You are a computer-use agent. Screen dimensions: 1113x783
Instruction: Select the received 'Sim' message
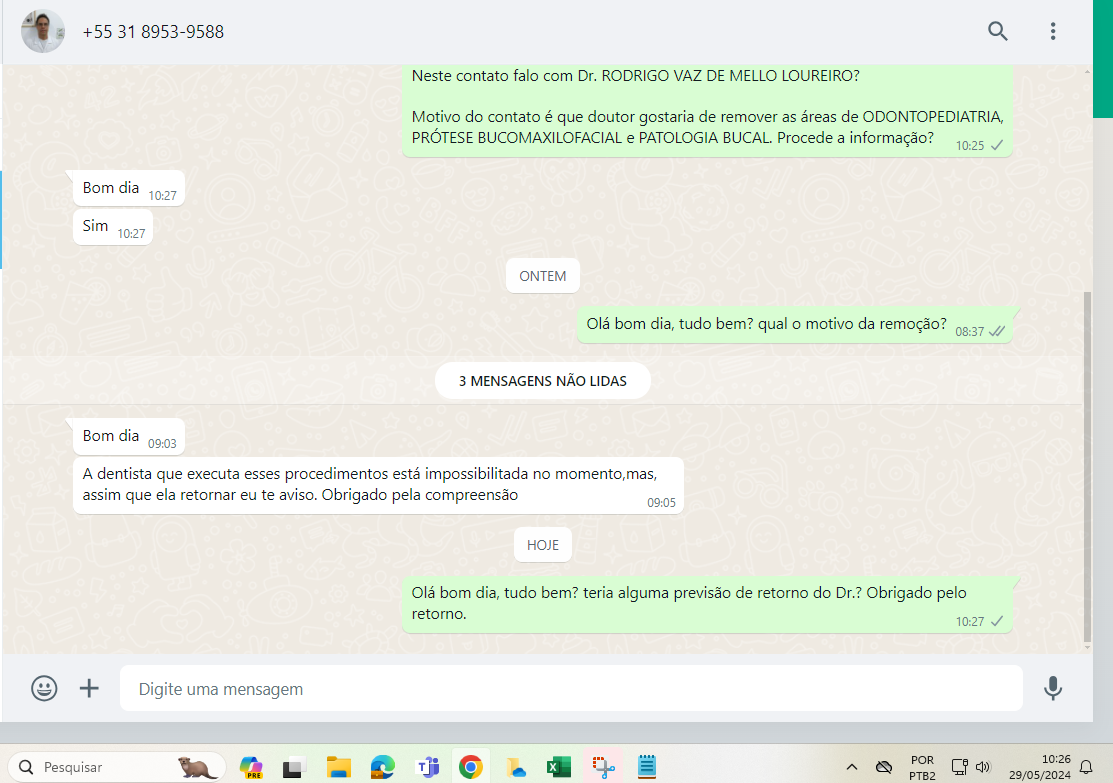[113, 227]
